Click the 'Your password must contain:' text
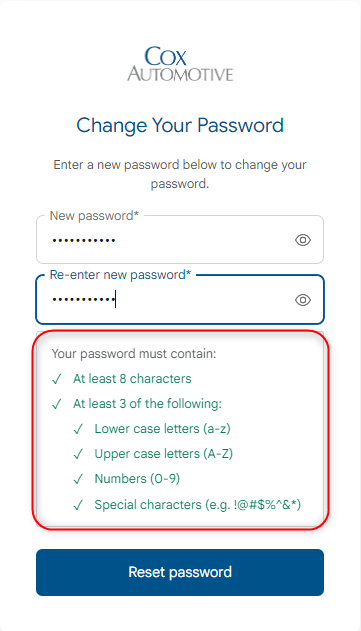The width and height of the screenshot is (361, 631). pyautogui.click(x=134, y=354)
